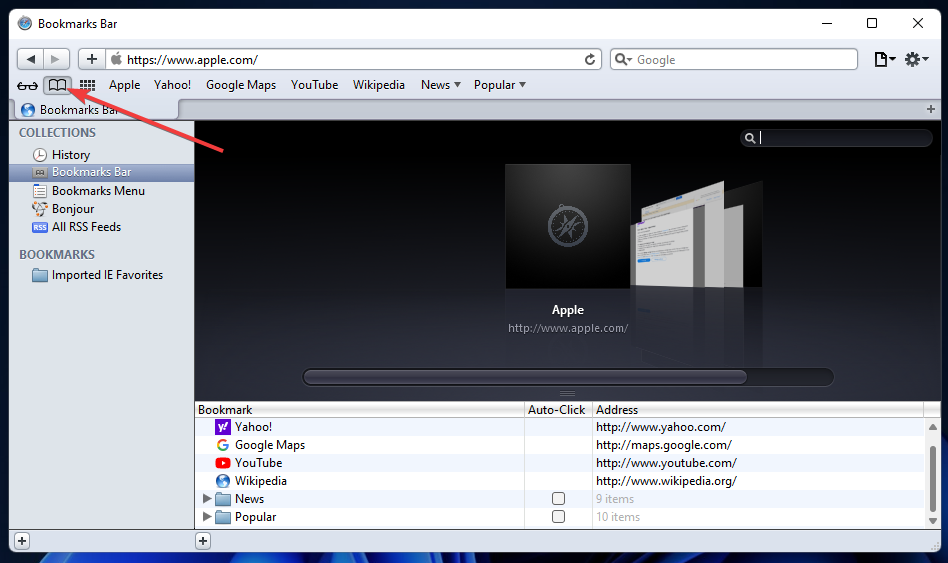The height and width of the screenshot is (563, 948).
Task: Open Wikipedia bookmark in bookmarks bar
Action: [378, 85]
